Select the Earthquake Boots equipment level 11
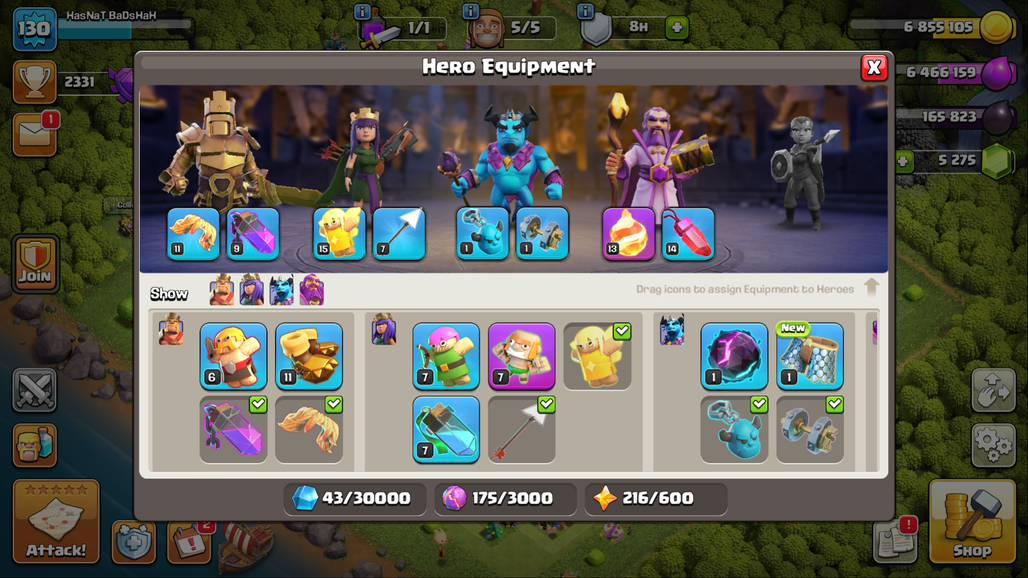 tap(309, 356)
